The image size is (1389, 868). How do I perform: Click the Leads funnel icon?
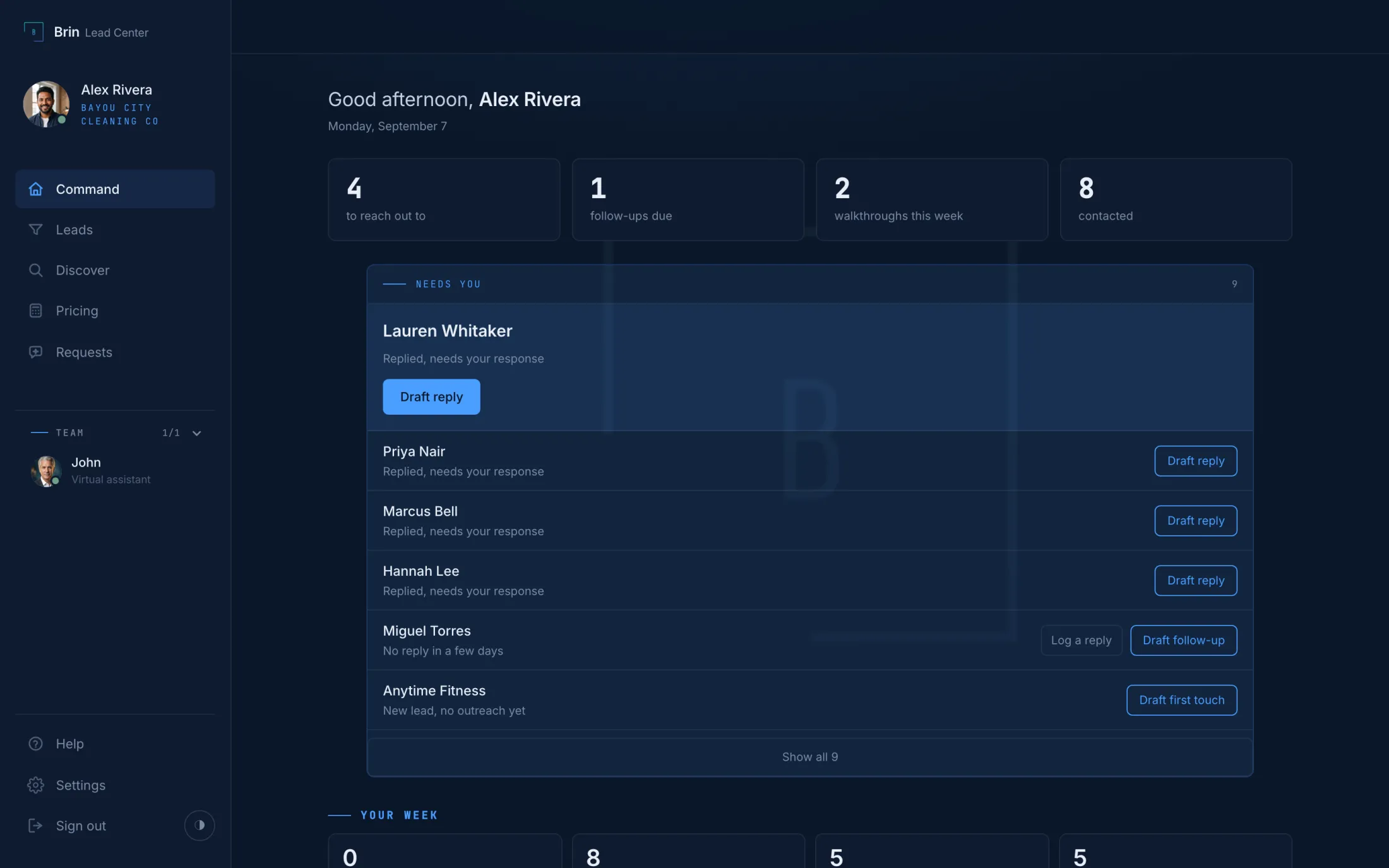pos(36,229)
